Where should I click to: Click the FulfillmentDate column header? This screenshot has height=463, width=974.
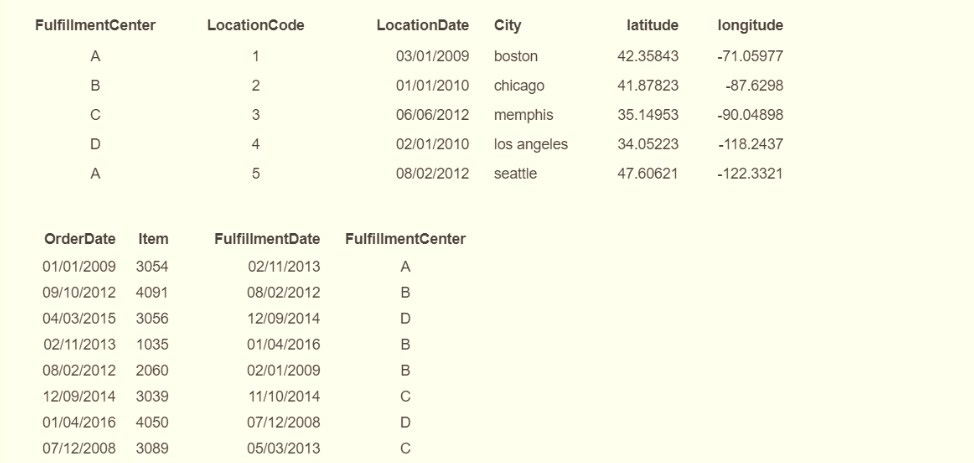coord(267,239)
